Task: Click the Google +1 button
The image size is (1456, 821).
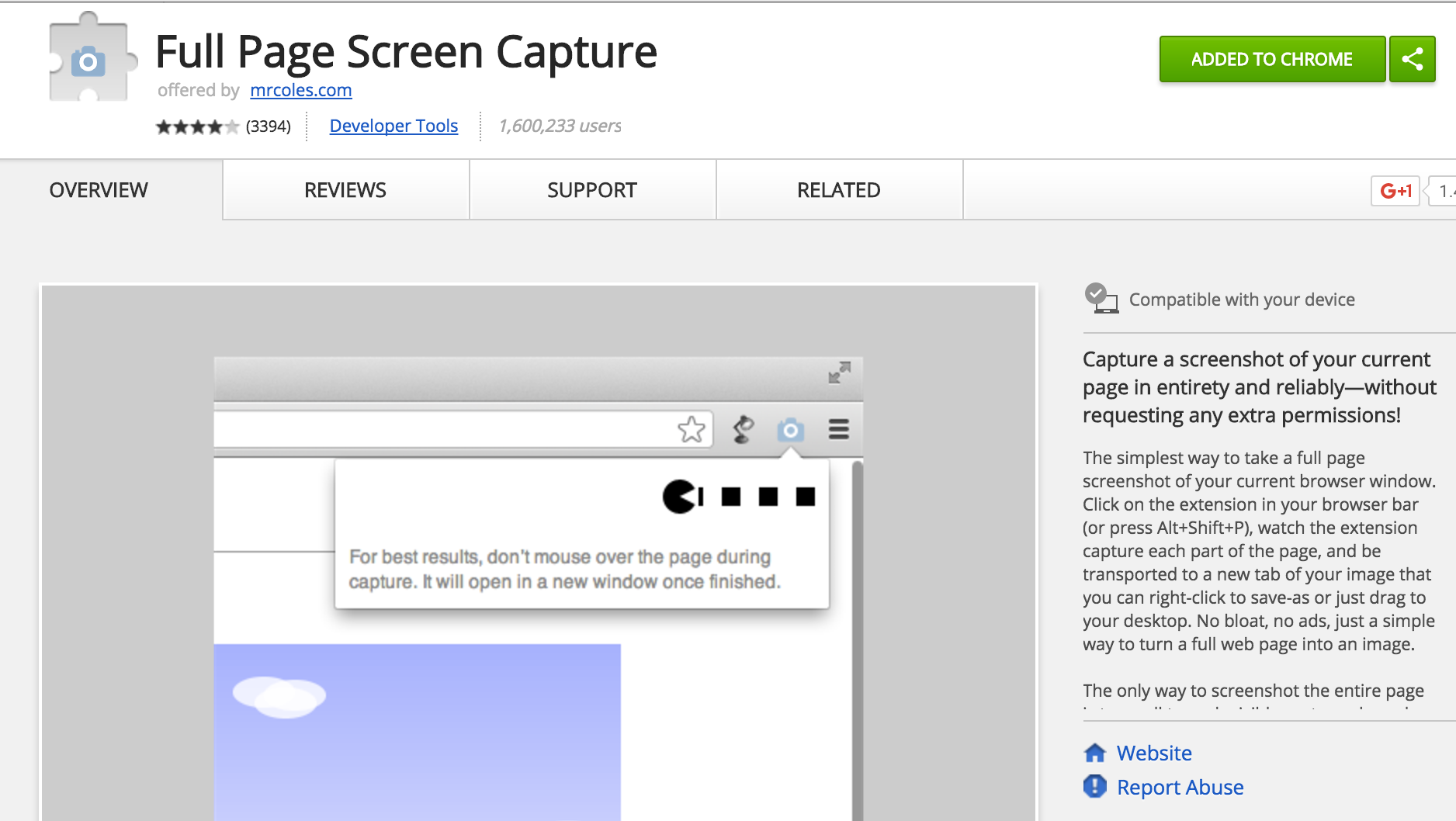Action: coord(1395,190)
